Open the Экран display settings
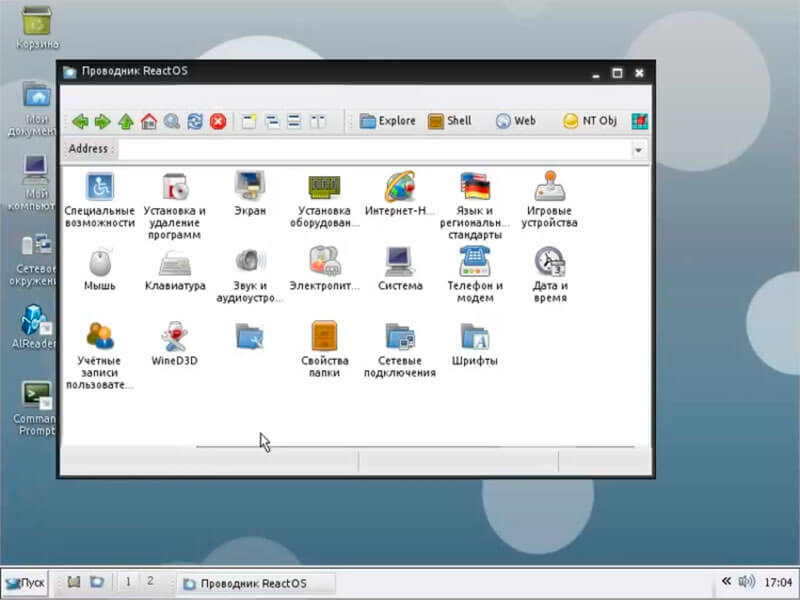800x600 pixels. coord(250,194)
